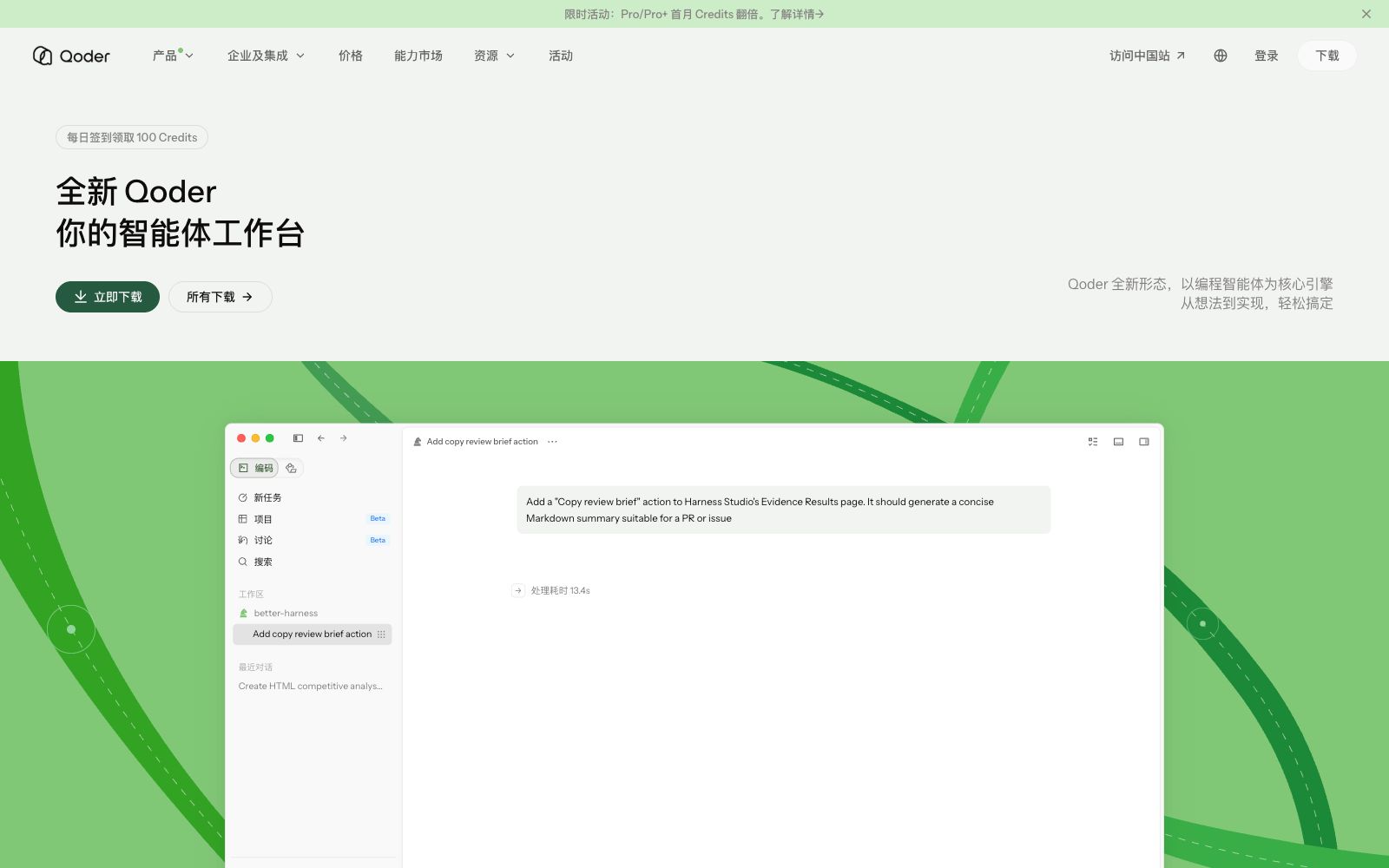
Task: Open 项目 in the sidebar
Action: pos(313,519)
